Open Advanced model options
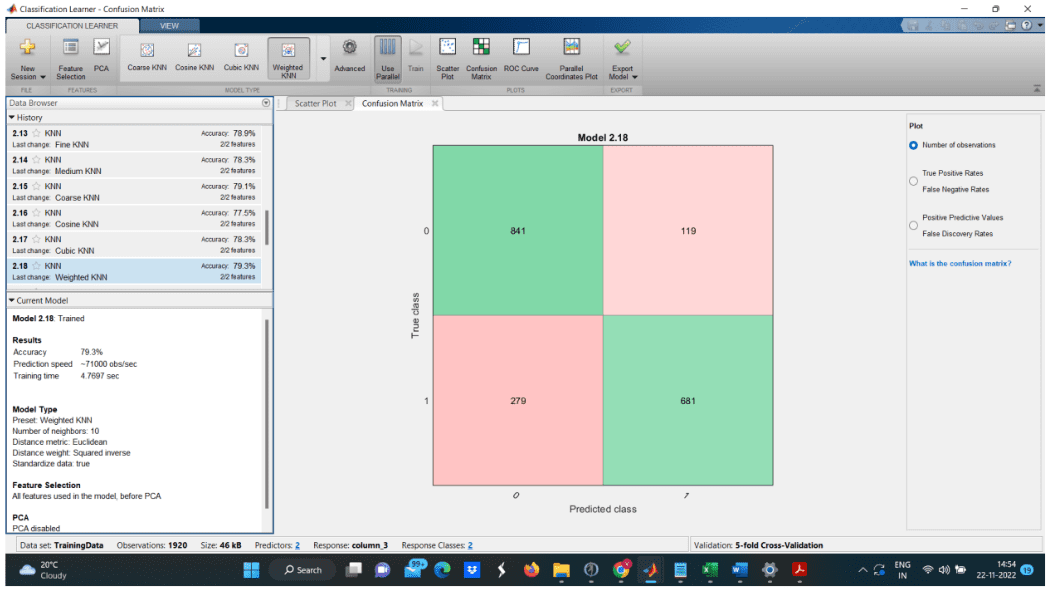Screen dimensions: 1049x591 coord(349,57)
